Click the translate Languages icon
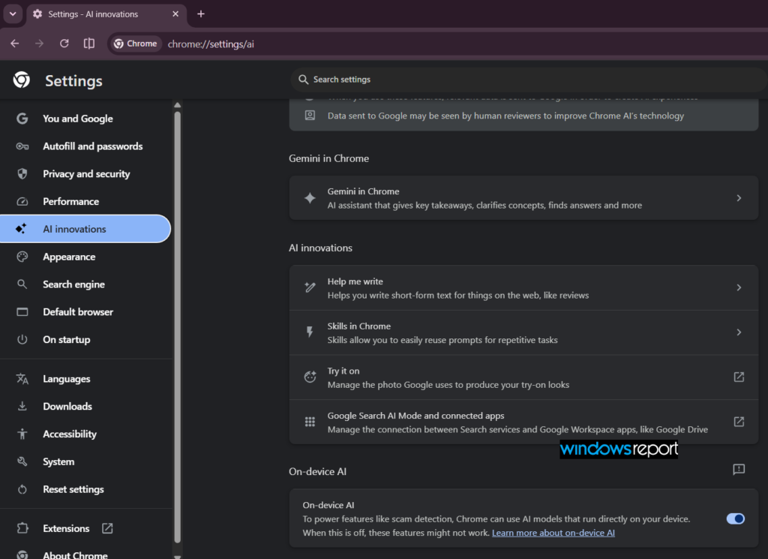768x559 pixels. pyautogui.click(x=22, y=379)
